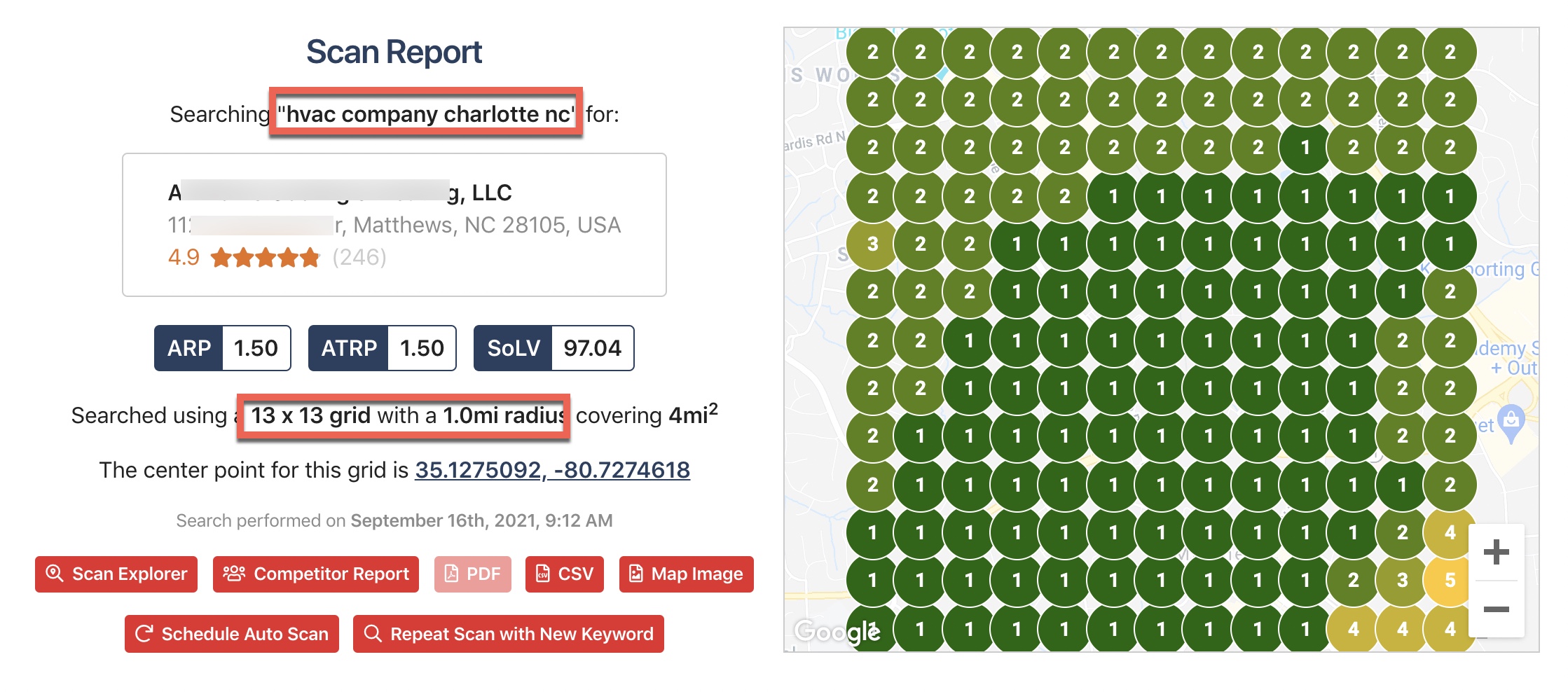Download the Map Image

(x=686, y=574)
